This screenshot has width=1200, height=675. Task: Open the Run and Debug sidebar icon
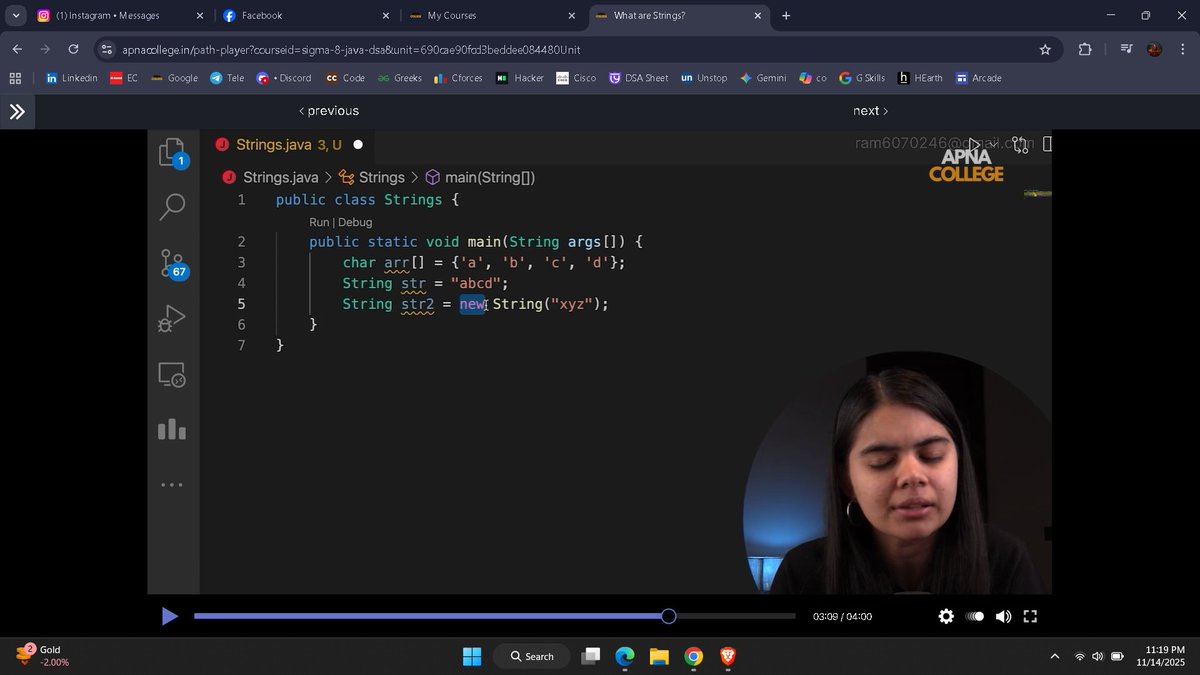(x=172, y=318)
